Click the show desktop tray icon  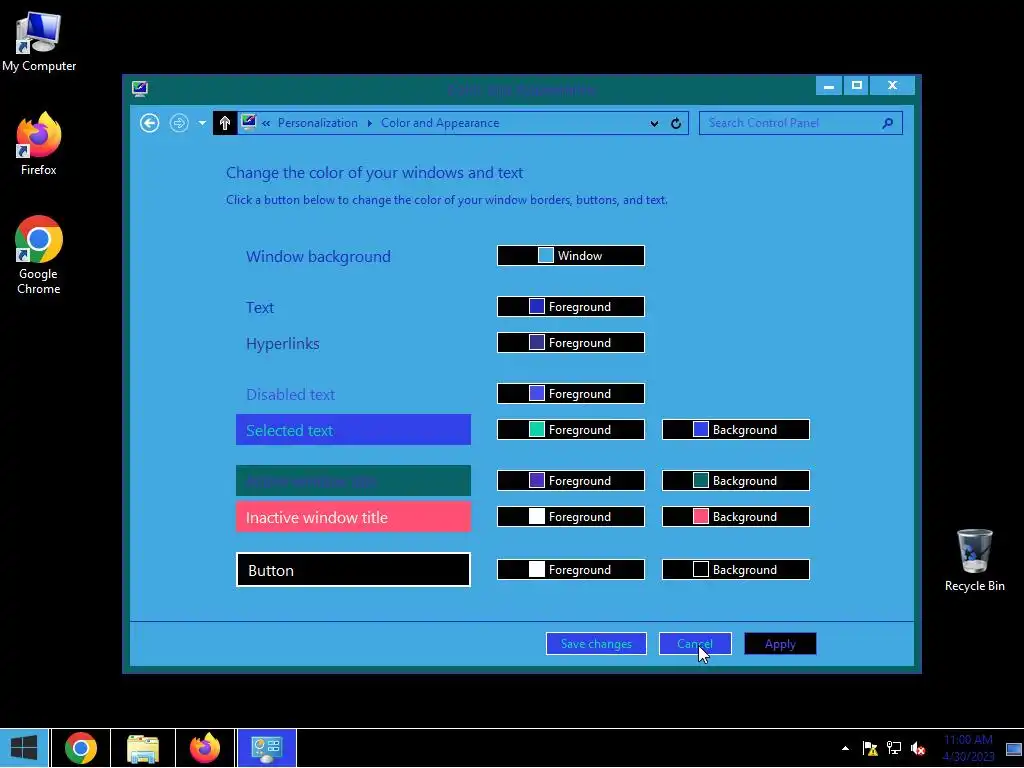[1014, 748]
